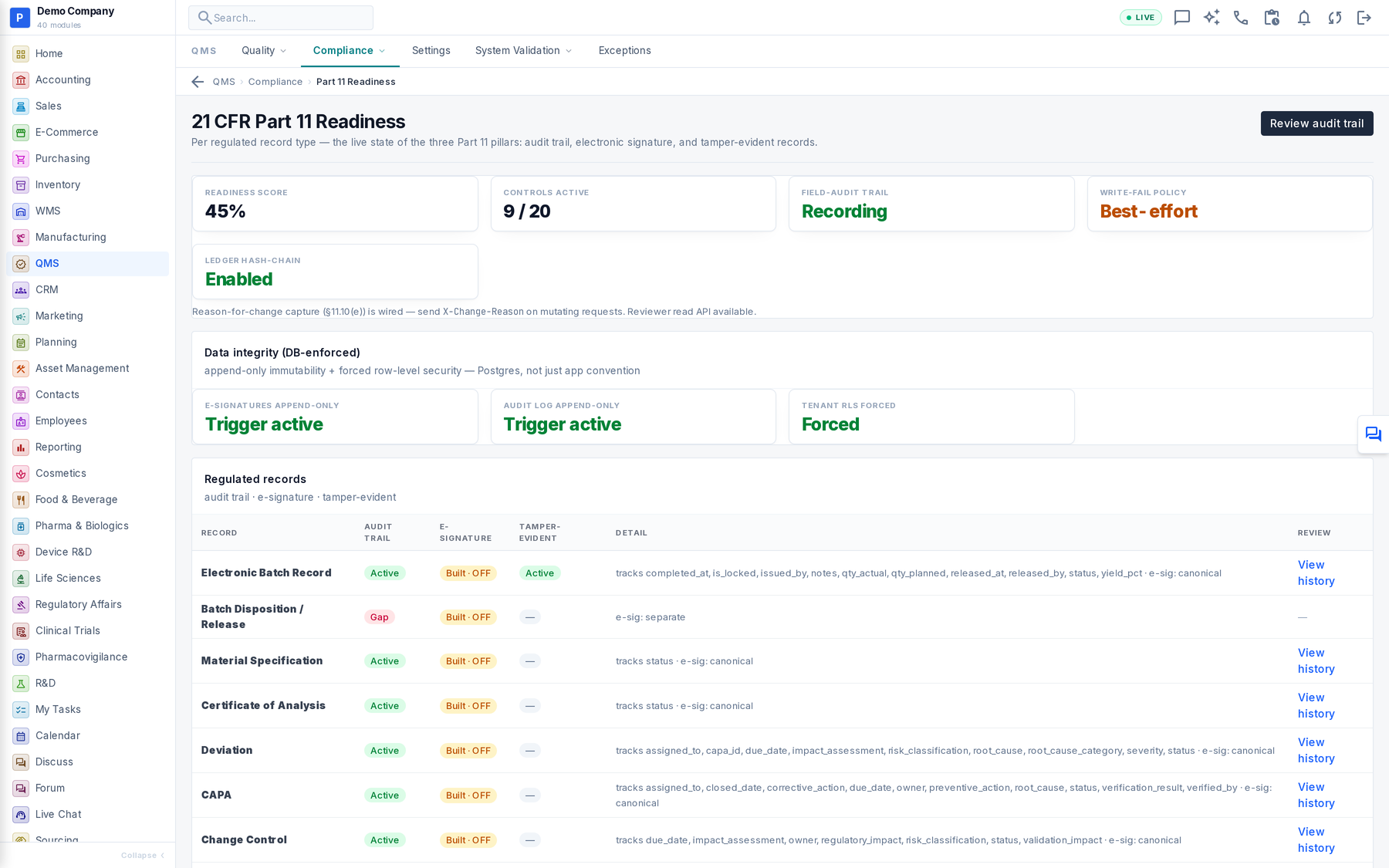1389x868 pixels.
Task: Open the Pharmacovigilance module icon
Action: point(21,657)
